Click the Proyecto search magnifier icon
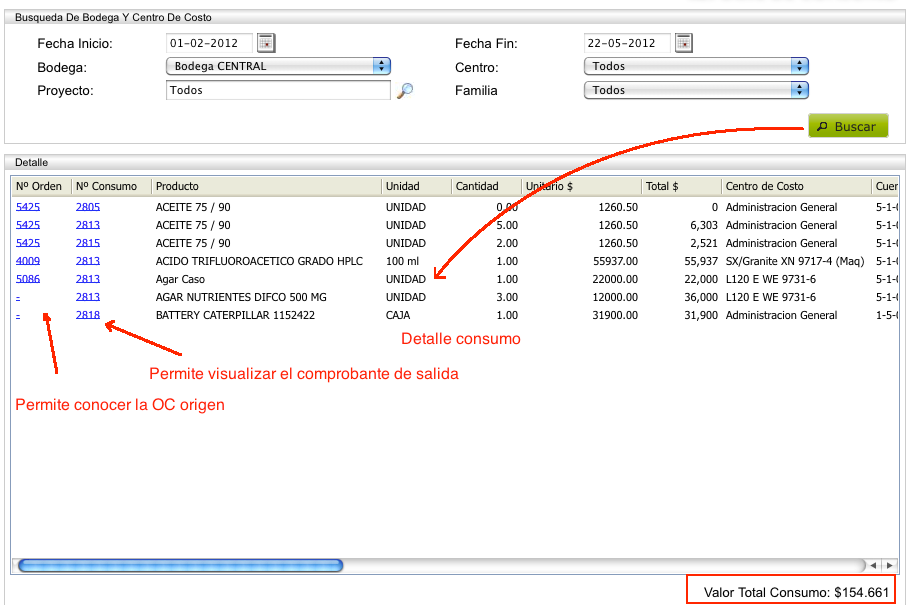Image resolution: width=907 pixels, height=605 pixels. coord(405,90)
